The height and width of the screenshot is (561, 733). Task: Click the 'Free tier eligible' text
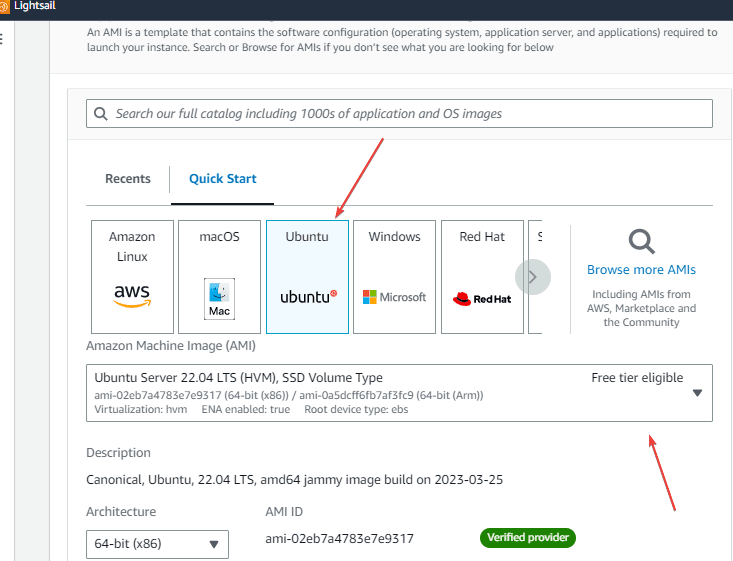coord(637,378)
